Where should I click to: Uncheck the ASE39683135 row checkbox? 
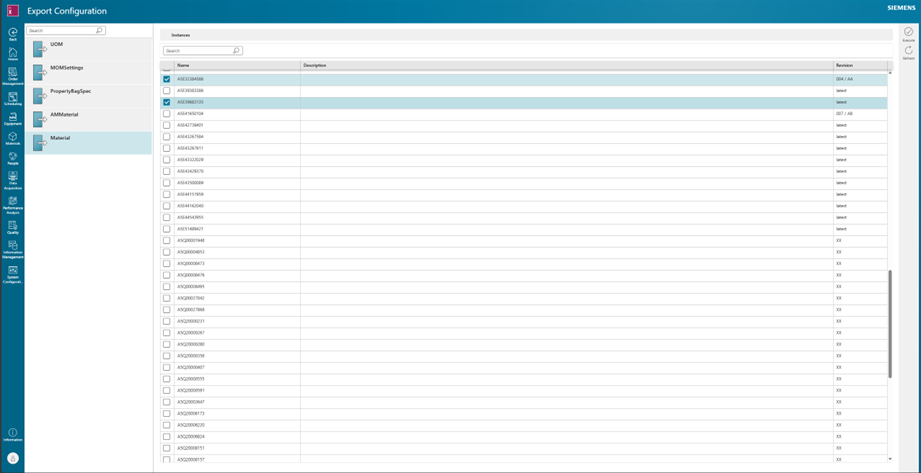tap(167, 102)
